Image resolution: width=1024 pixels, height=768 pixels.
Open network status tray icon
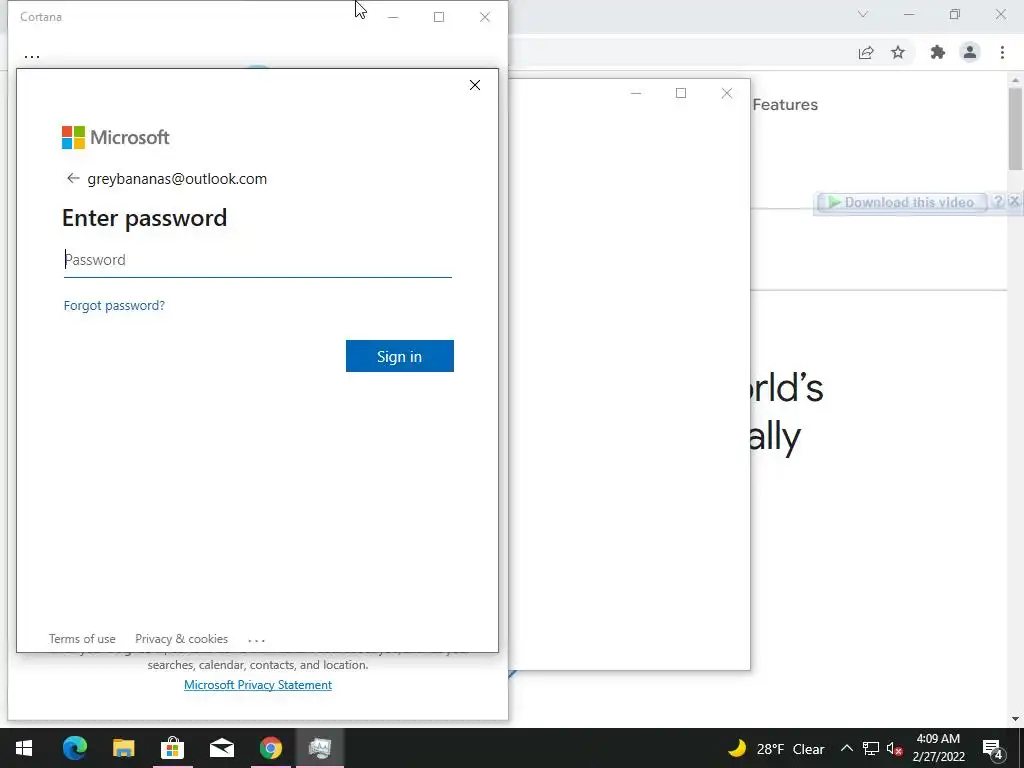[x=871, y=748]
